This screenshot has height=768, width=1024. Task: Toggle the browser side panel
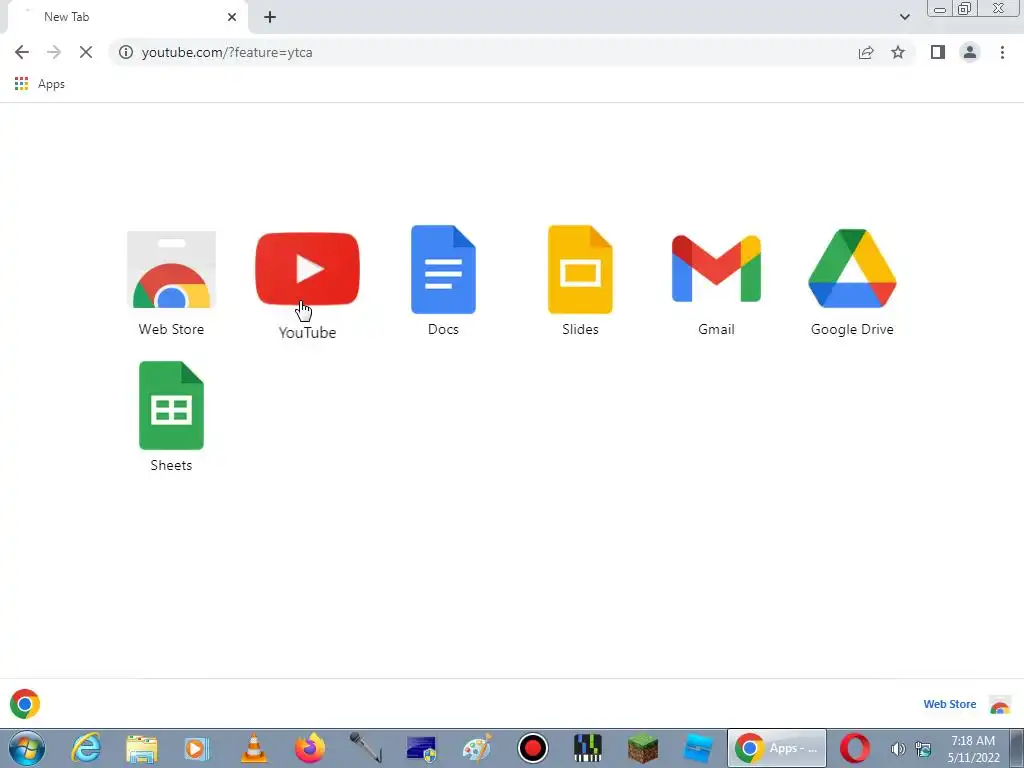(x=938, y=52)
